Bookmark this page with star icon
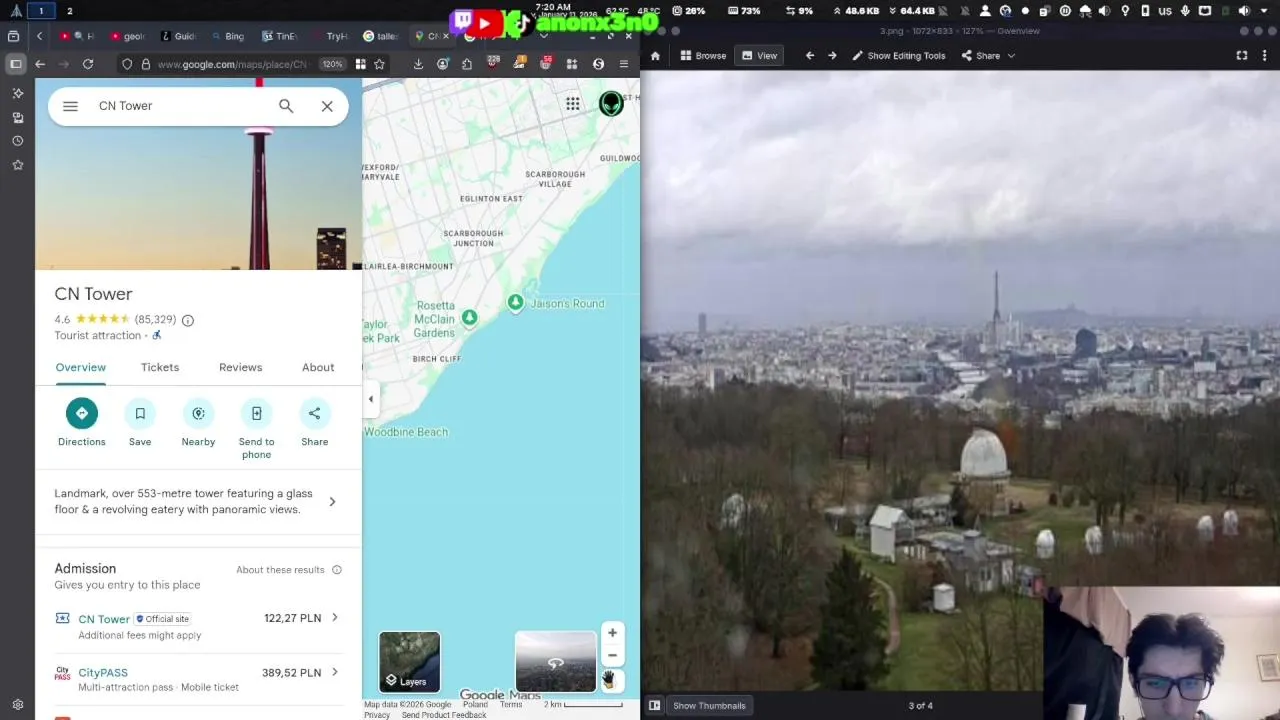The height and width of the screenshot is (720, 1280). (379, 64)
